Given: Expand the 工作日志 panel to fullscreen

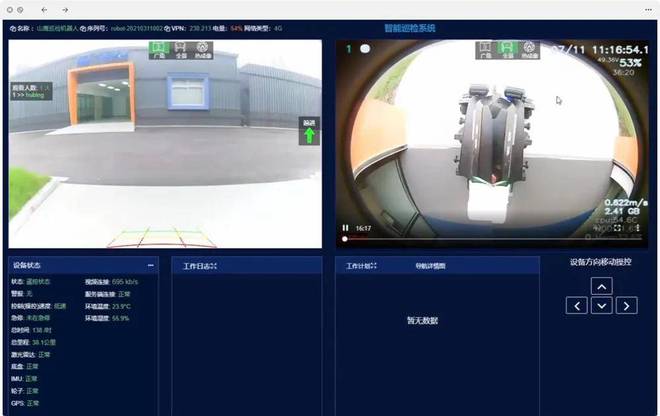Looking at the screenshot, I should pyautogui.click(x=213, y=266).
